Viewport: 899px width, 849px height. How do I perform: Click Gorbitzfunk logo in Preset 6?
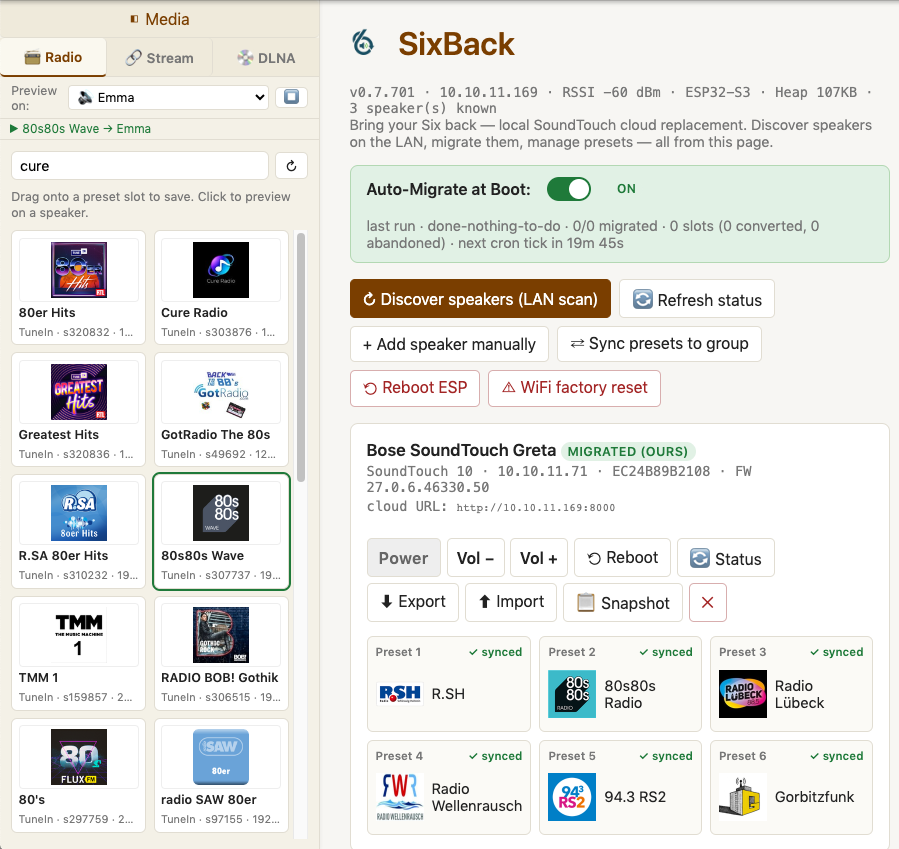[x=742, y=797]
